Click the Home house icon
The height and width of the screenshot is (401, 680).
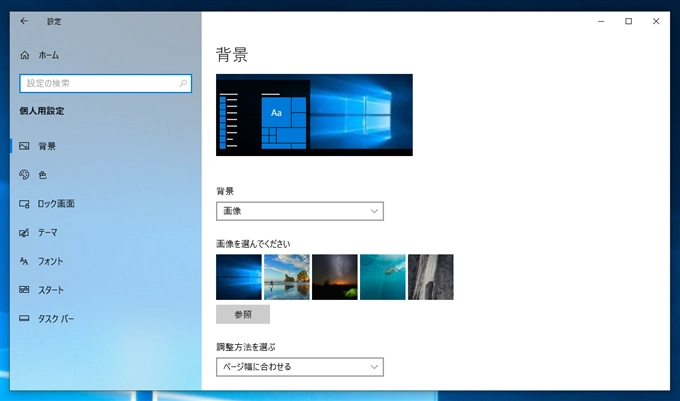[25, 55]
